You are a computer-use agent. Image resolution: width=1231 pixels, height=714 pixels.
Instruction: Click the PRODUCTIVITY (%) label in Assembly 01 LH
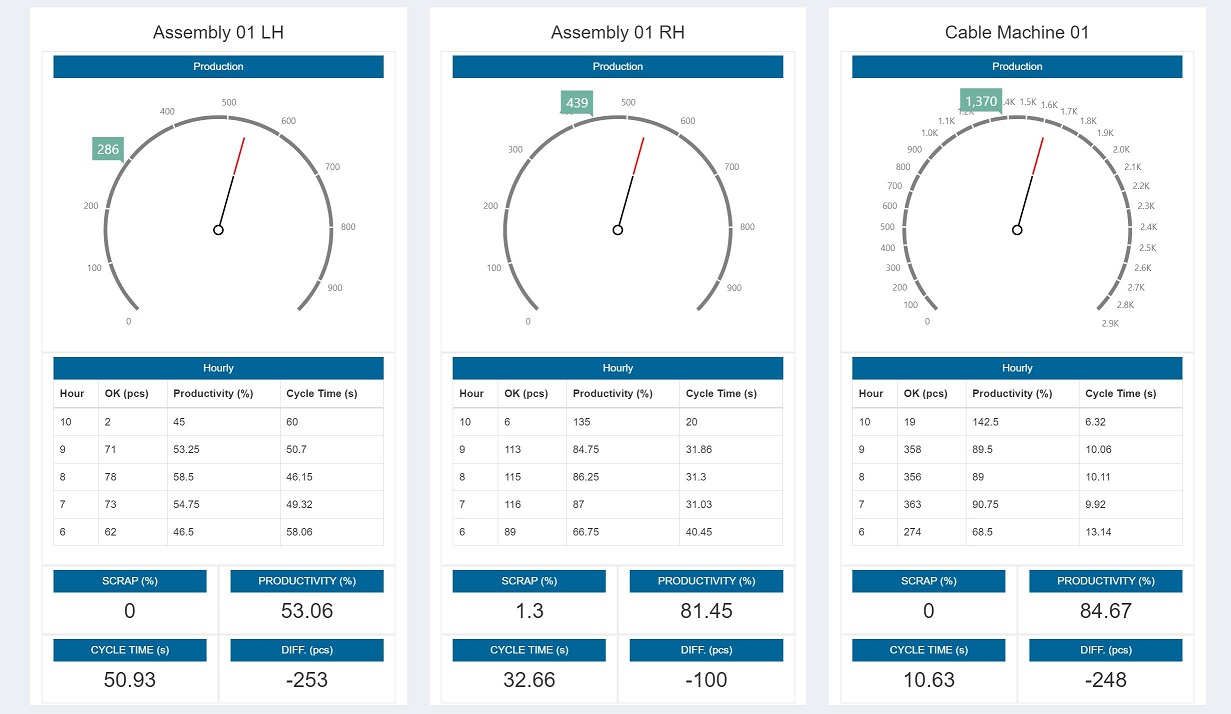click(307, 581)
